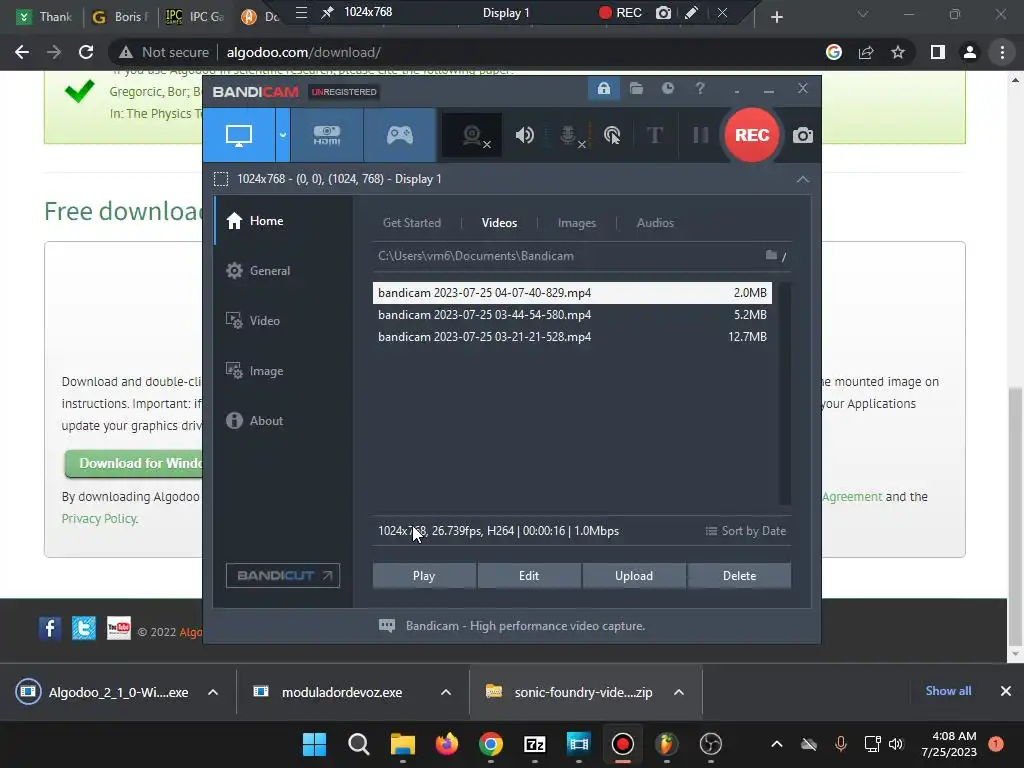This screenshot has height=768, width=1024.
Task: Select Bandicam screen recording mode
Action: coord(239,135)
